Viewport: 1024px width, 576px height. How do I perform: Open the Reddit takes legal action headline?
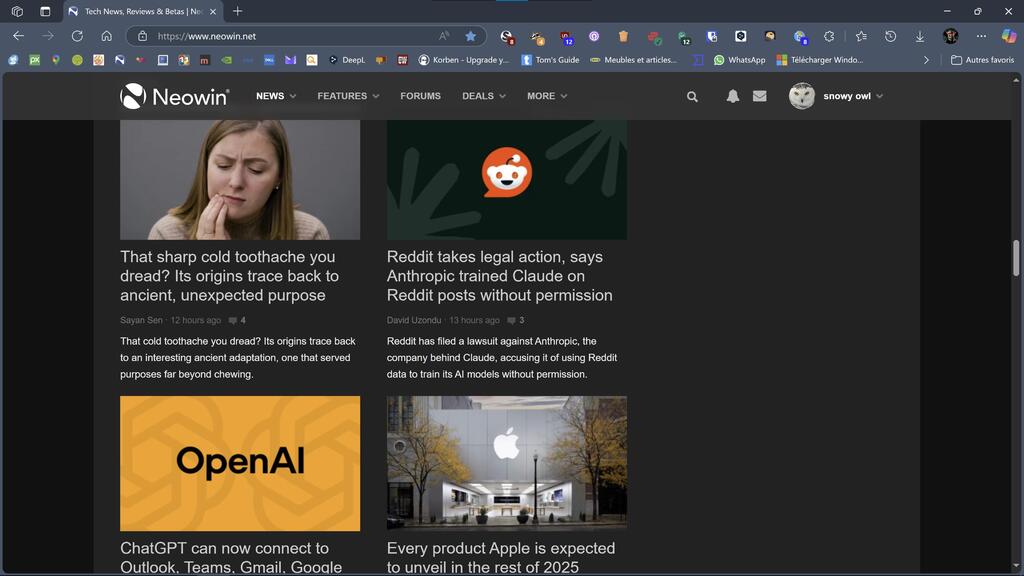[500, 276]
